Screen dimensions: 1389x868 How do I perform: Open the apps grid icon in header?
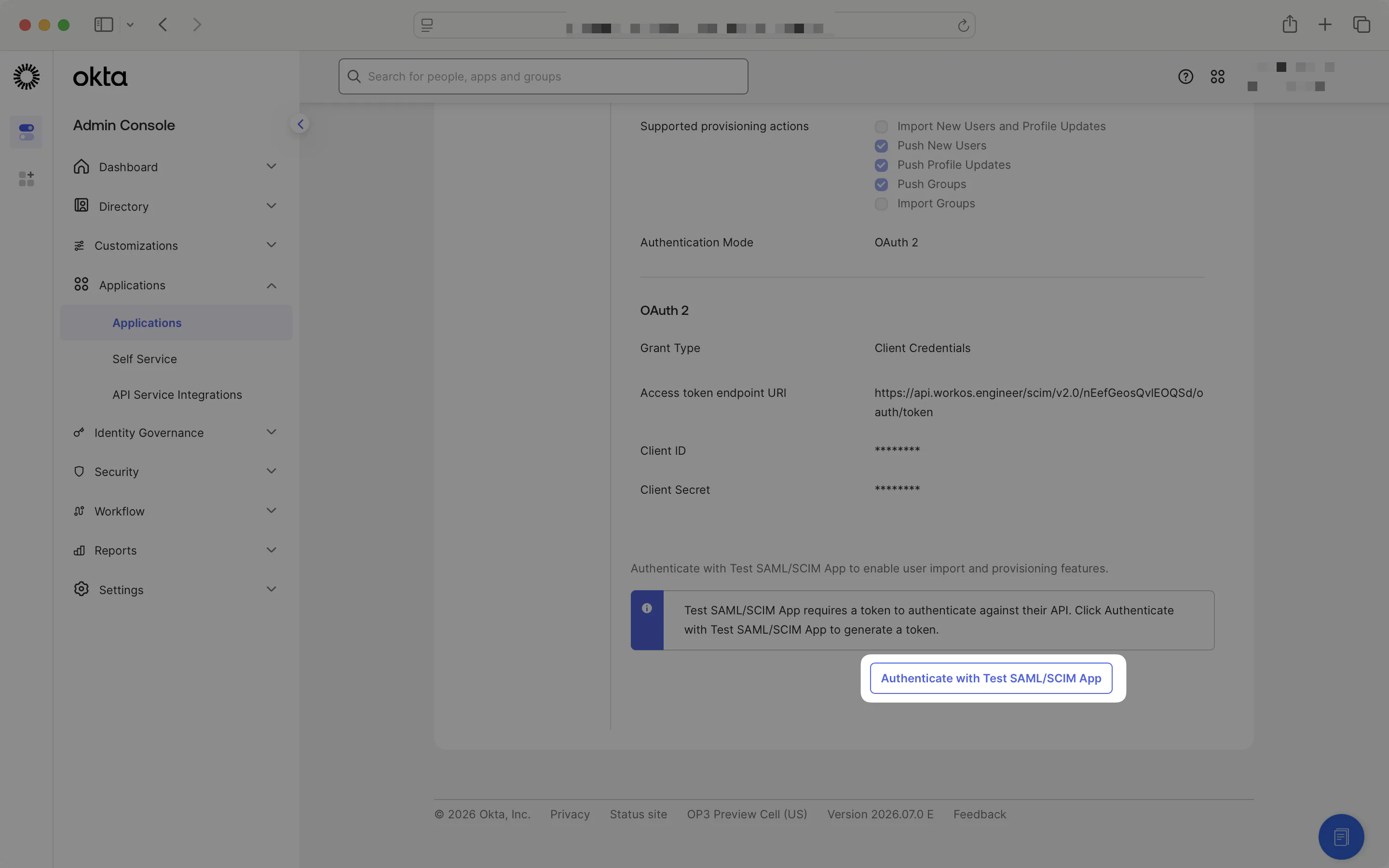tap(1217, 76)
